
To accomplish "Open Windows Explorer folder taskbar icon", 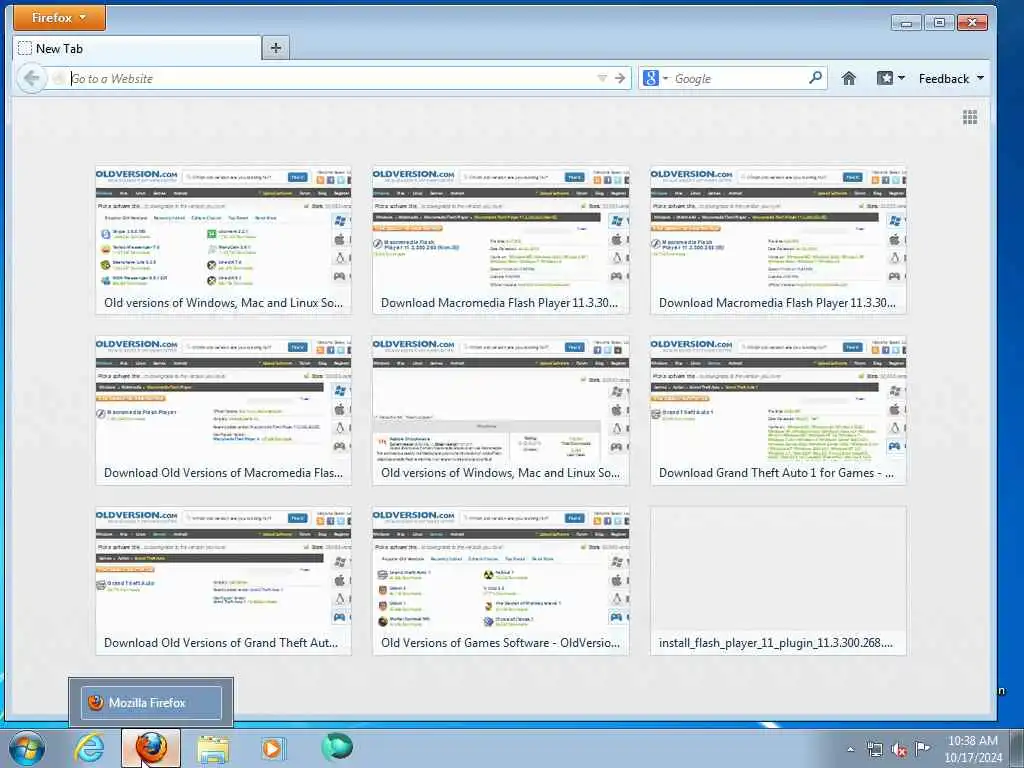I will [213, 749].
